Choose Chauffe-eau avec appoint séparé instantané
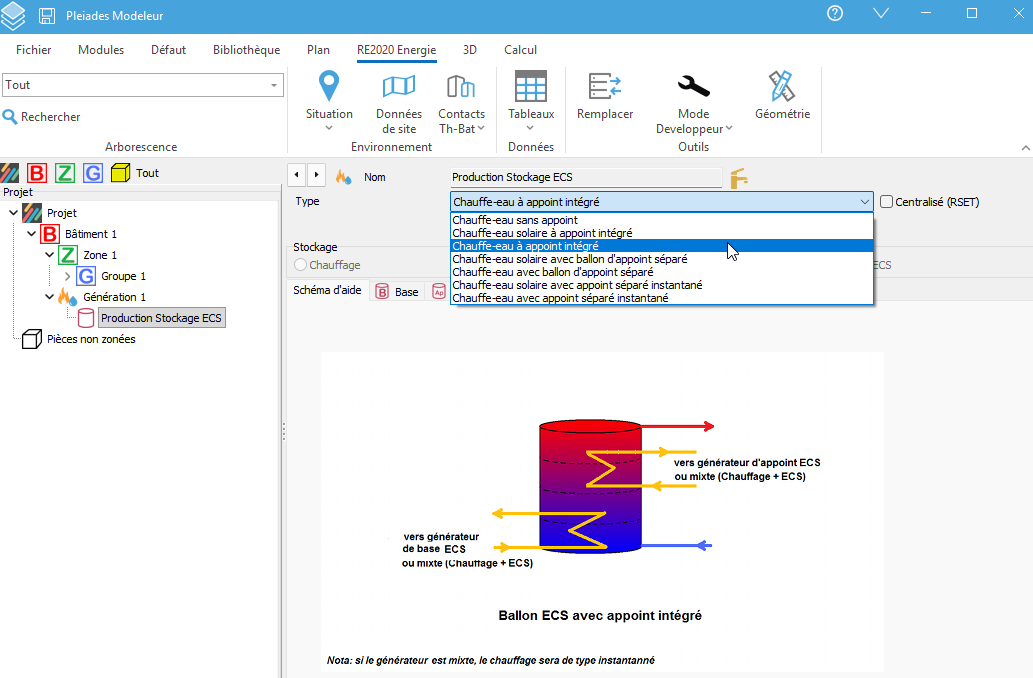Image resolution: width=1033 pixels, height=678 pixels. (x=661, y=298)
